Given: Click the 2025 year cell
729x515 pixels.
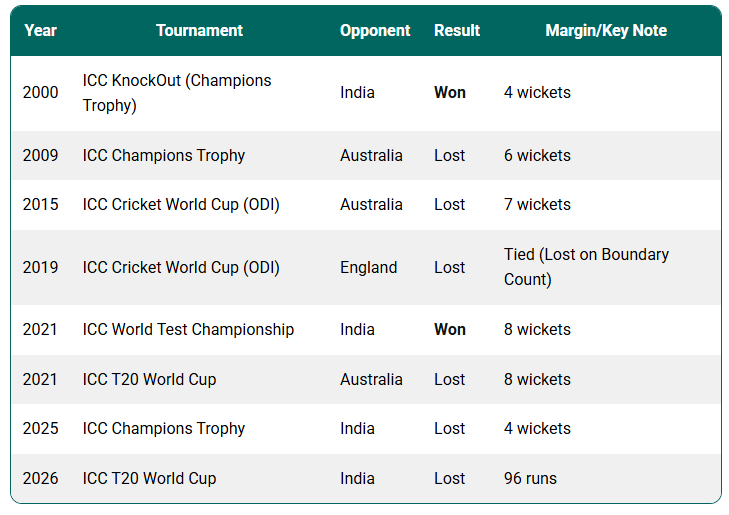Looking at the screenshot, I should point(41,429).
